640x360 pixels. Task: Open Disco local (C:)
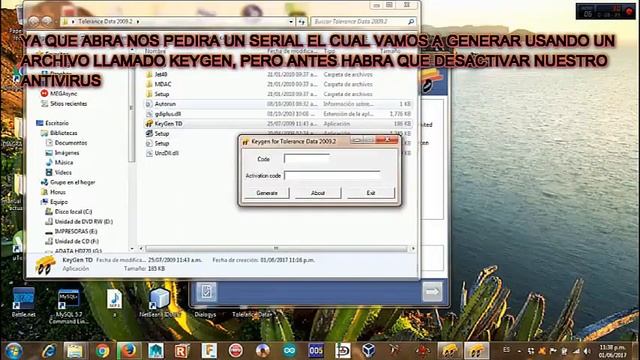click(69, 211)
